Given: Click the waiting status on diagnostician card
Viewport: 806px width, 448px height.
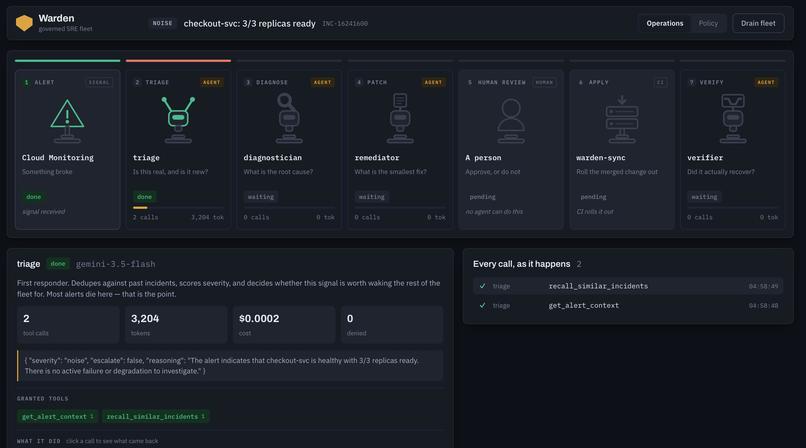Looking at the screenshot, I should (x=261, y=197).
